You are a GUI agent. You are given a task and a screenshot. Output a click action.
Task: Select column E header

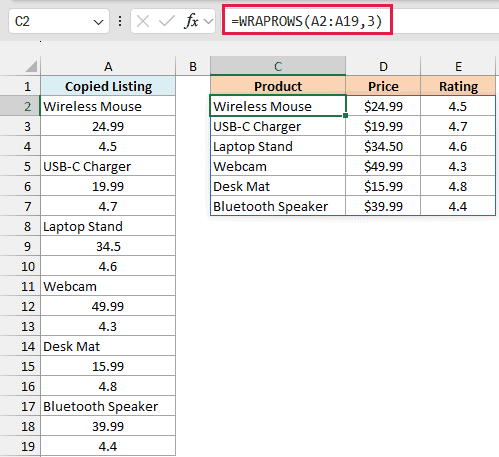point(458,66)
